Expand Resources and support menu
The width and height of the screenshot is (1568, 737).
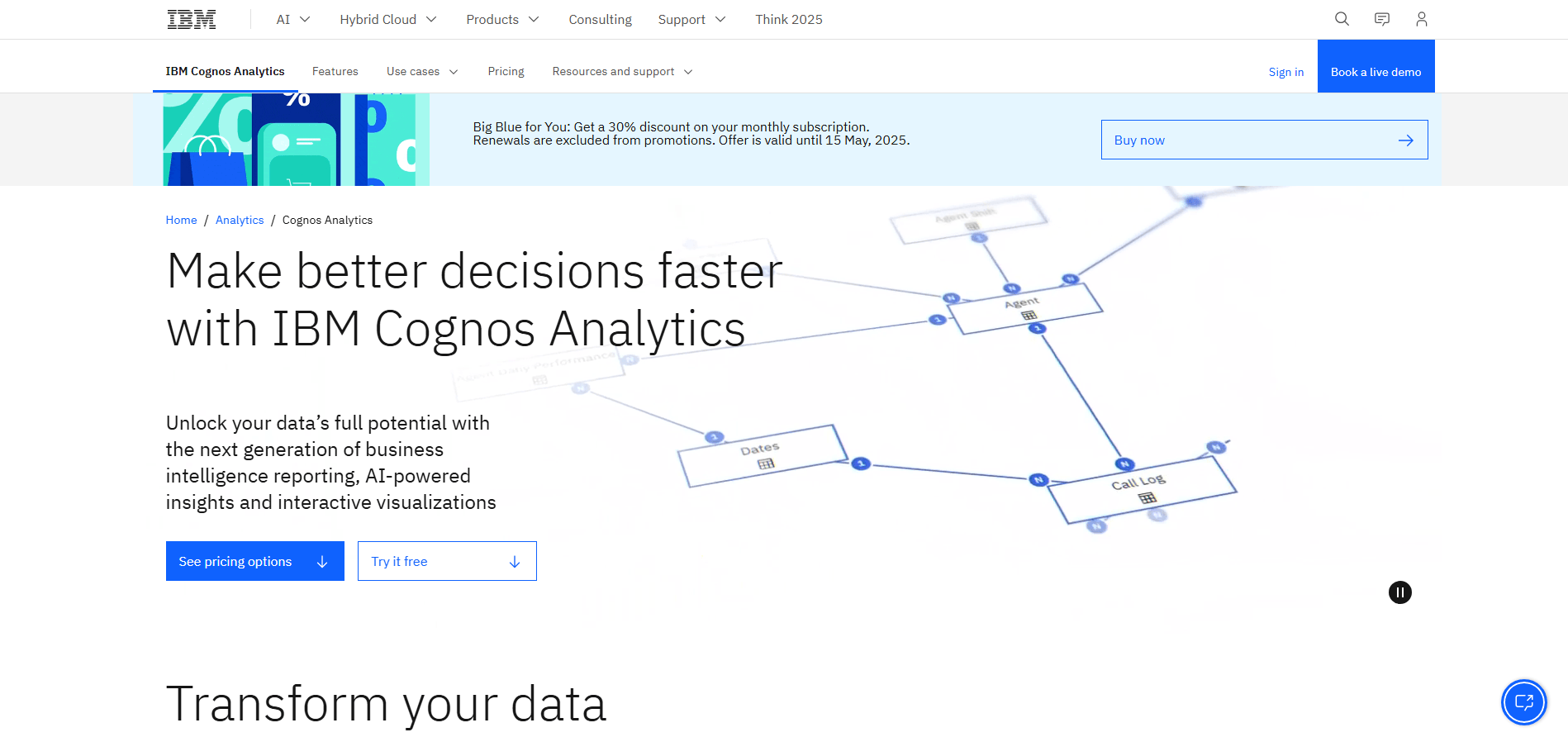click(621, 71)
